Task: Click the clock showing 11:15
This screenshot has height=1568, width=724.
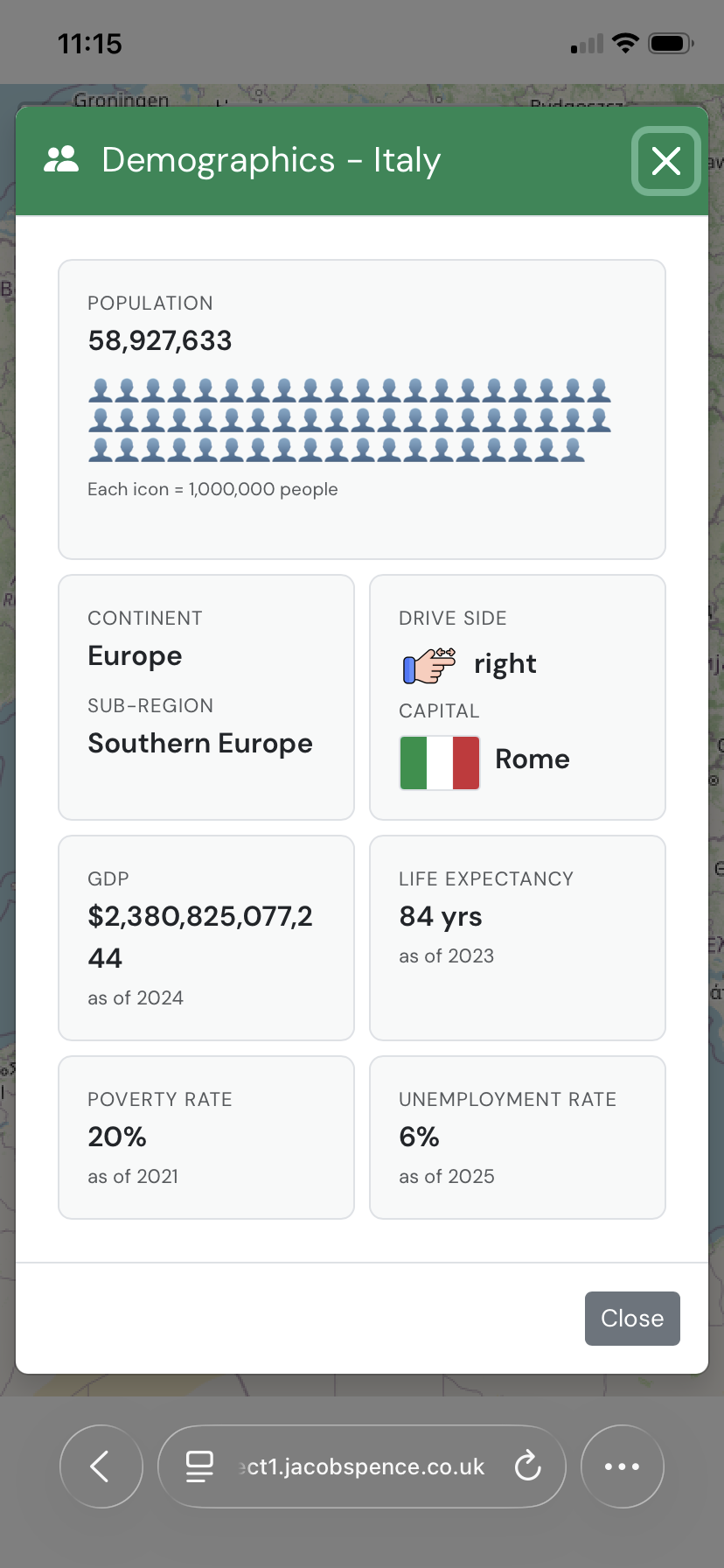Action: tap(92, 42)
